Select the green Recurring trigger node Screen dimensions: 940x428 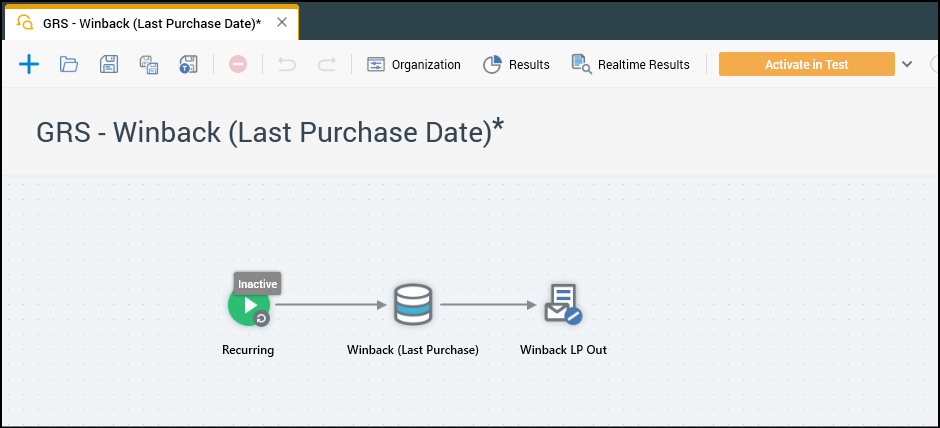coord(248,305)
